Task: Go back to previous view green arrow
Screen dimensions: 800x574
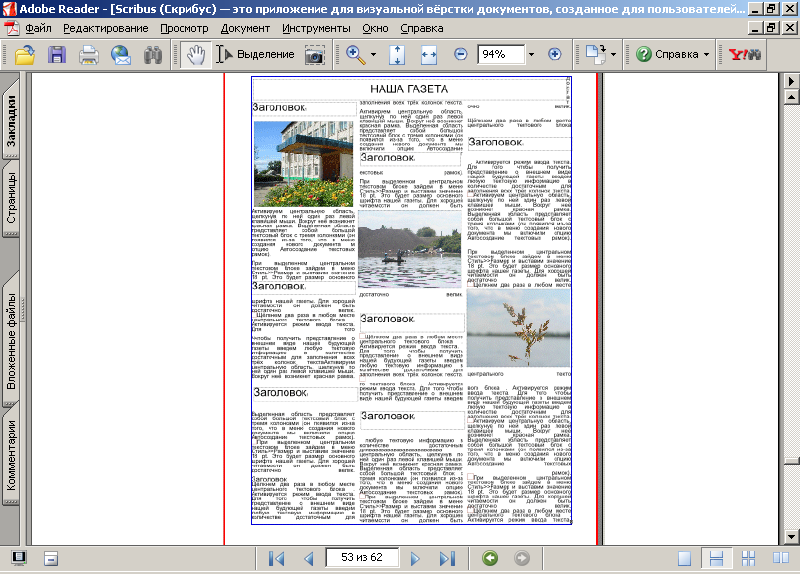Action: pyautogui.click(x=490, y=558)
